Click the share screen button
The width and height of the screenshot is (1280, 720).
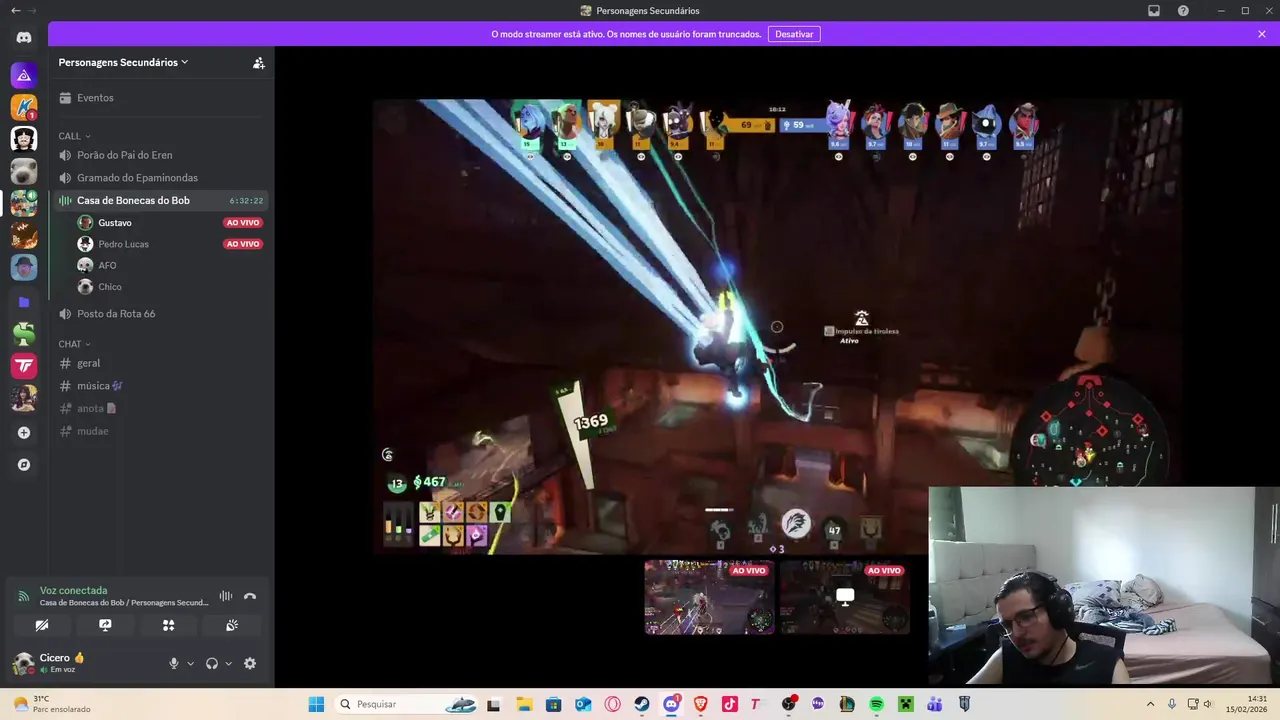[105, 625]
